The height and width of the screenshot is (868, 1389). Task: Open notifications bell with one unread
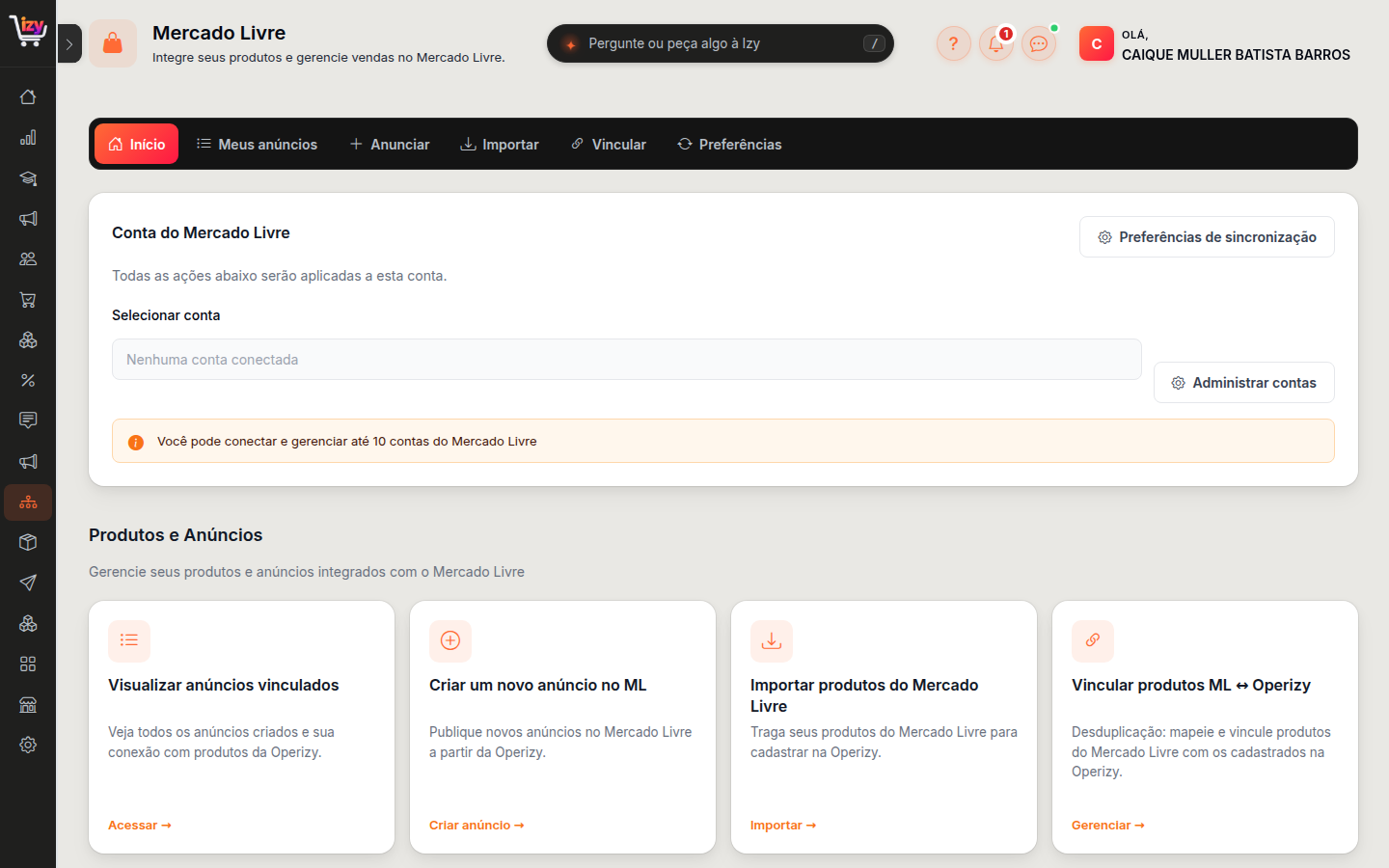[x=996, y=43]
